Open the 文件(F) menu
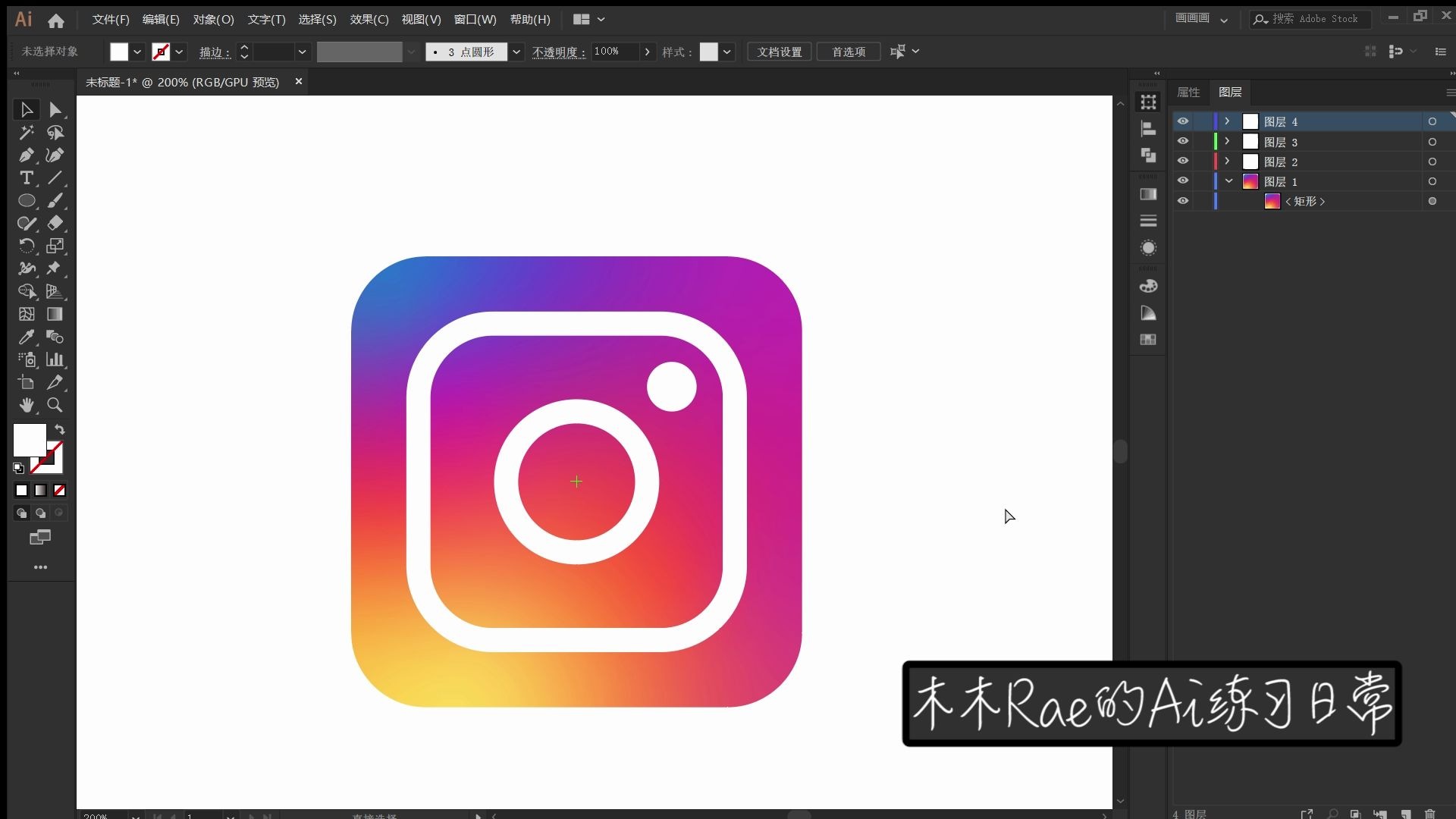This screenshot has height=819, width=1456. [111, 20]
